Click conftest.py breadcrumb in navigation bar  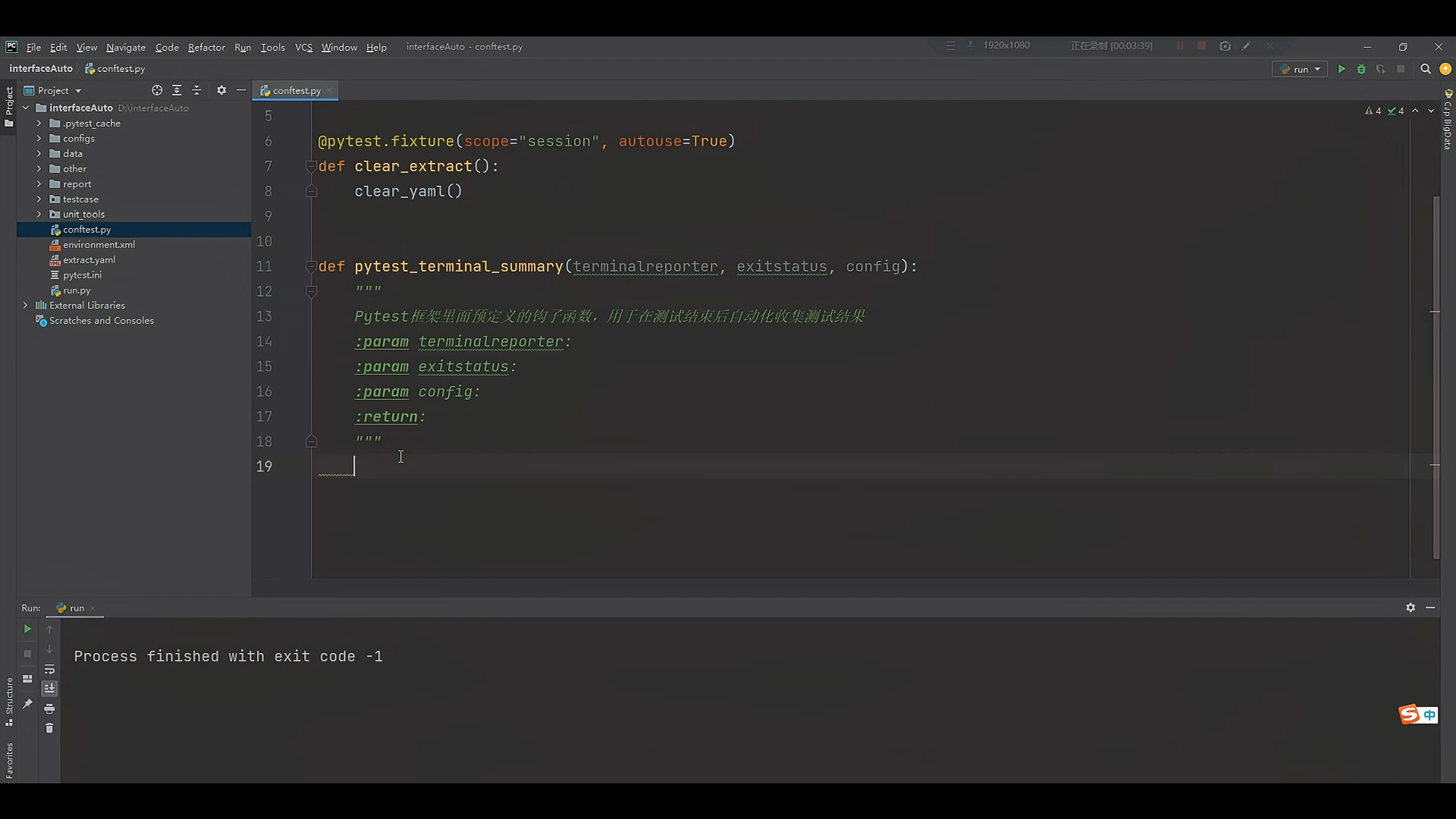click(115, 68)
